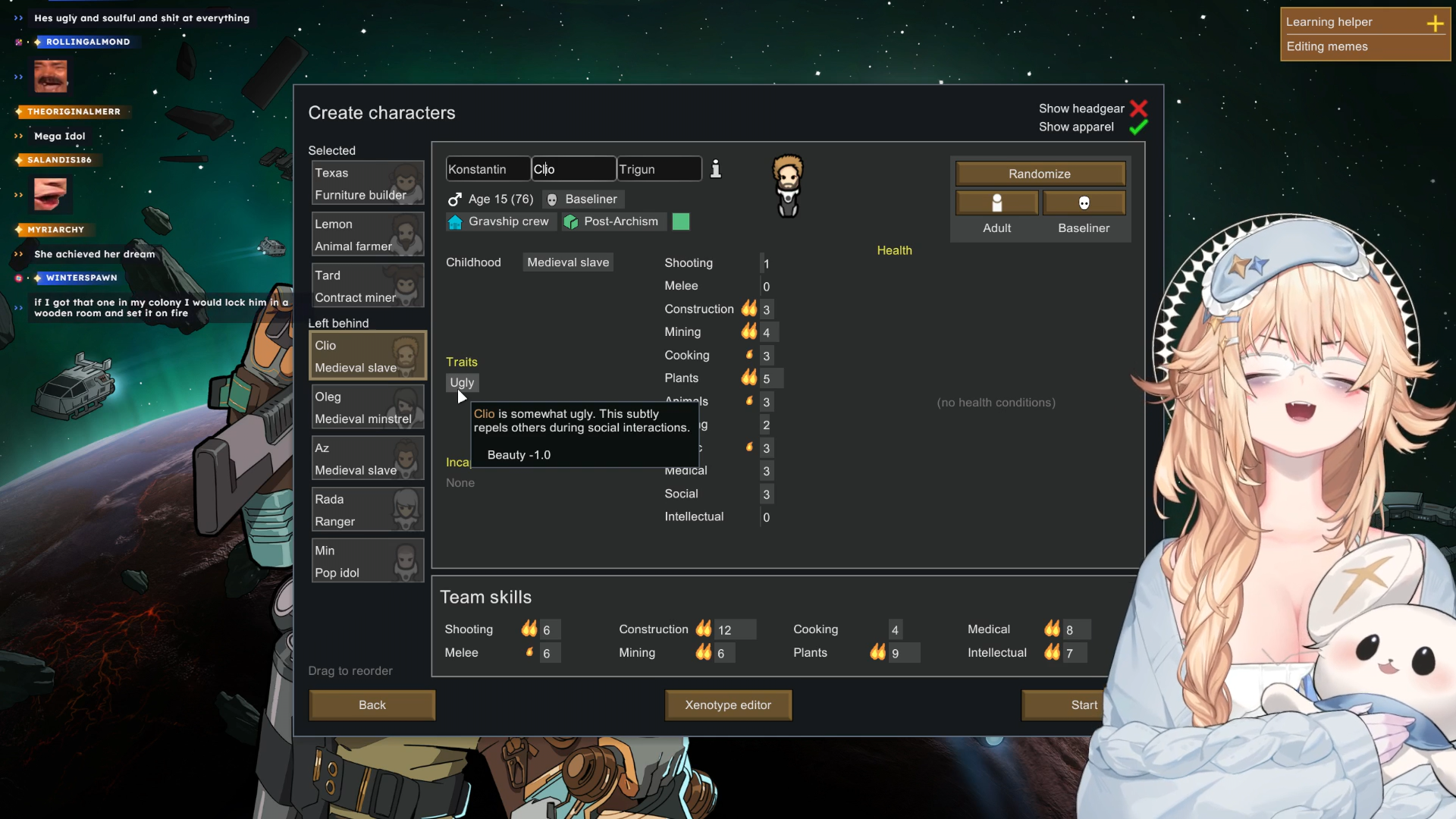This screenshot has height=819, width=1456.
Task: Click the Plants passion flame icon
Action: tap(748, 377)
